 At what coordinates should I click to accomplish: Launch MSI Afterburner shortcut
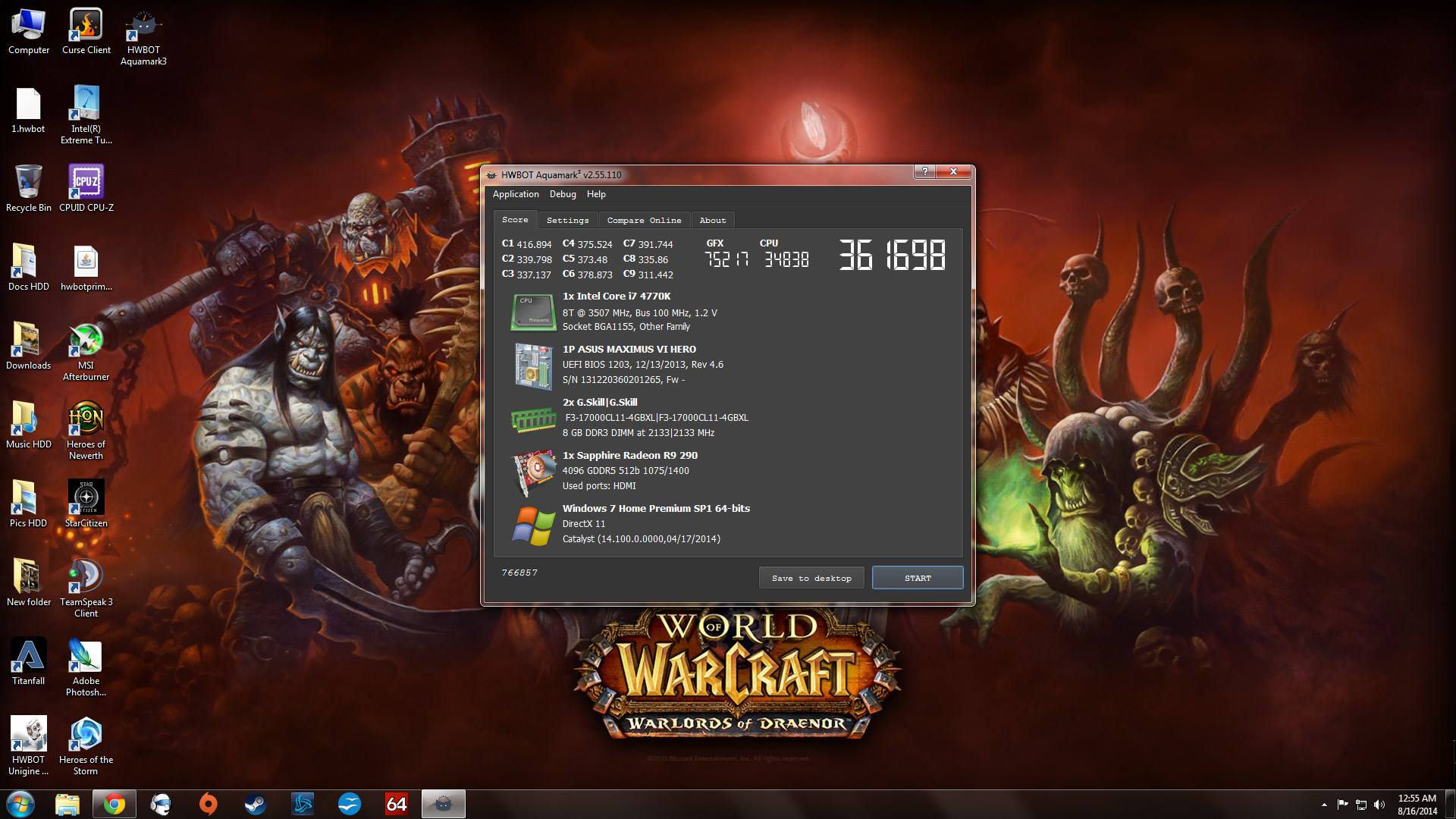86,352
